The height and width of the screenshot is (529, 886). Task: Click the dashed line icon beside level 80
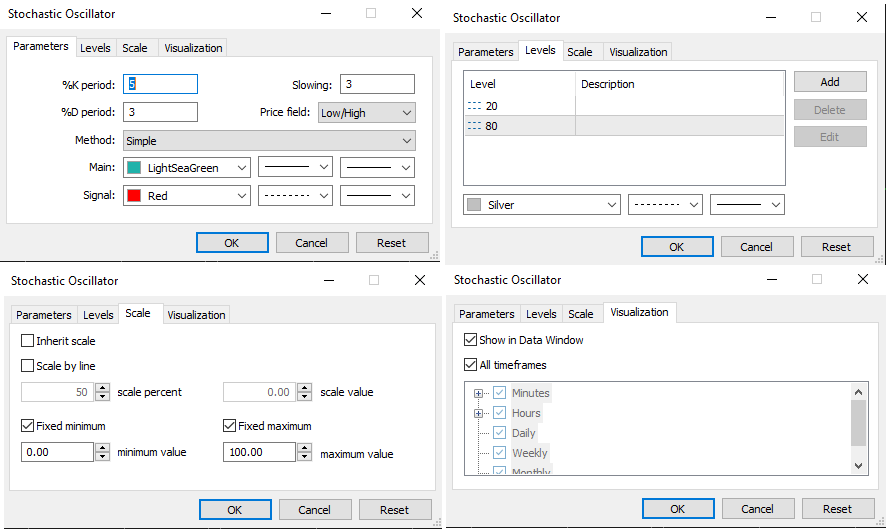(x=476, y=126)
